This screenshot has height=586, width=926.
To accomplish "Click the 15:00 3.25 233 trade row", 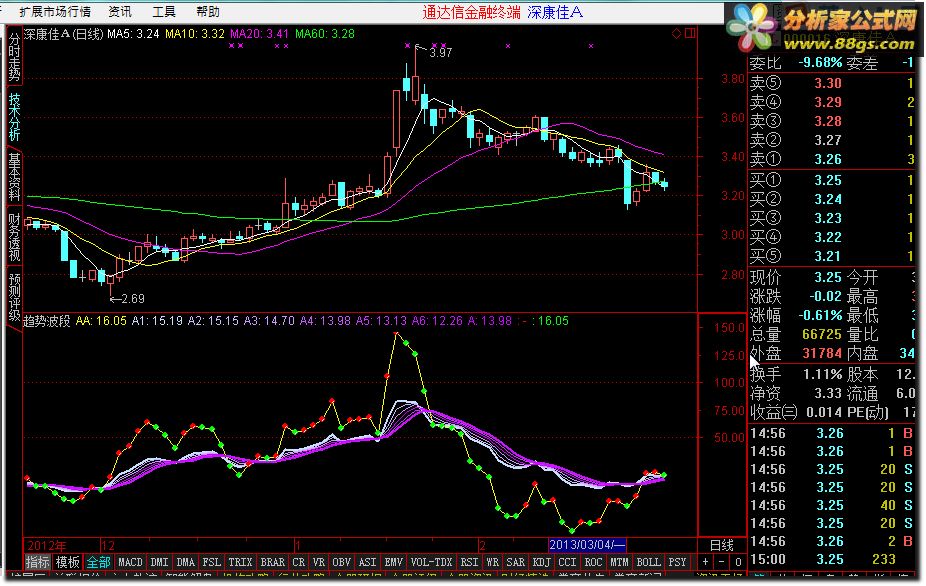I will tap(833, 559).
